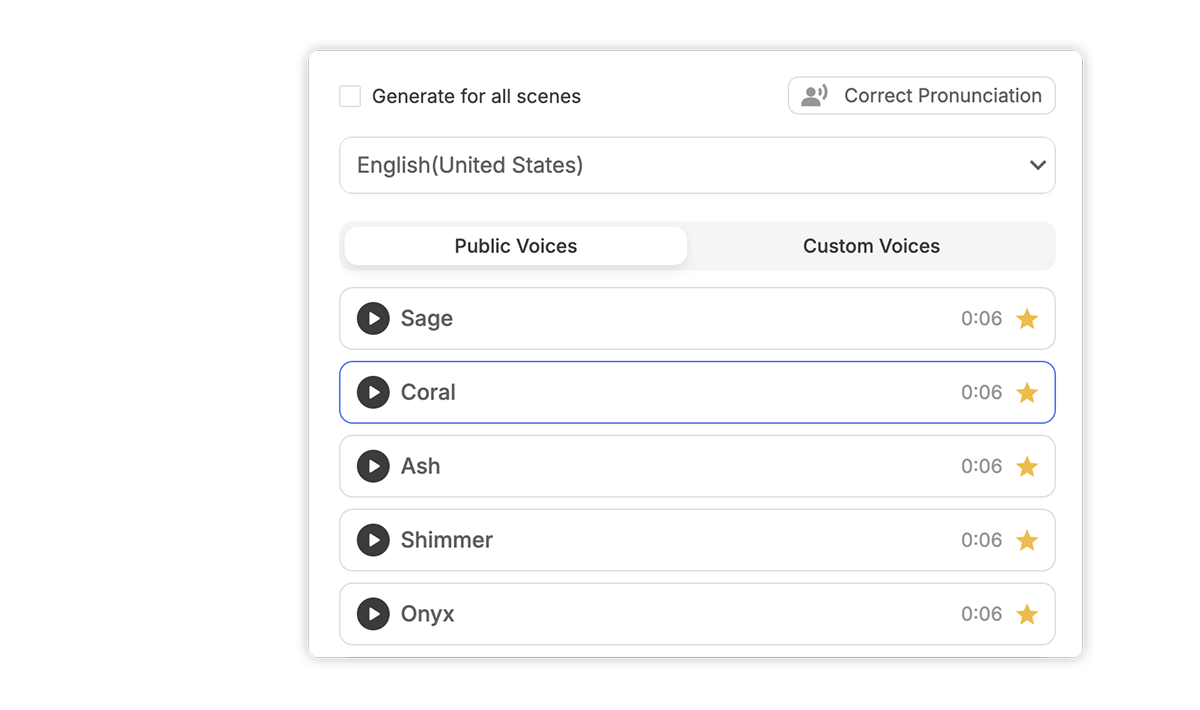
Task: Click the Correct Pronunciation button
Action: click(x=921, y=95)
